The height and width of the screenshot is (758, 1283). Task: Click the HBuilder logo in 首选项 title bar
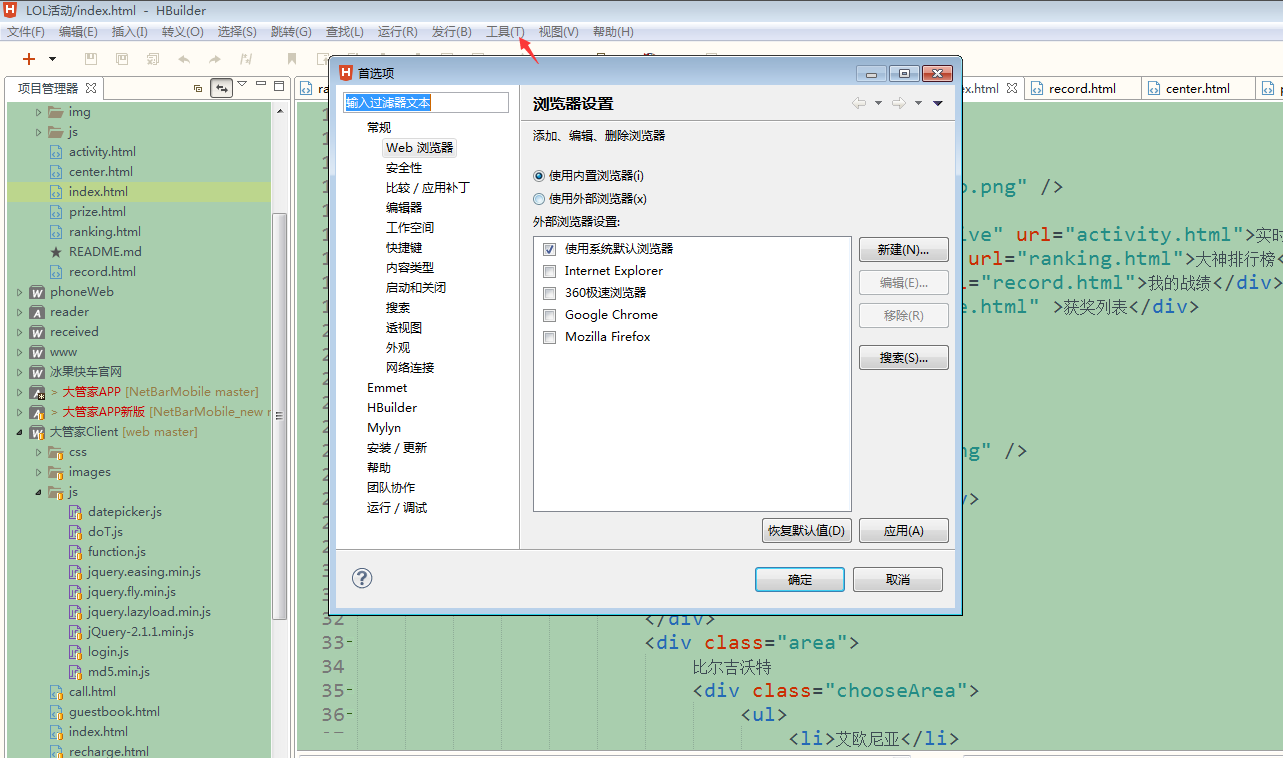(x=346, y=73)
